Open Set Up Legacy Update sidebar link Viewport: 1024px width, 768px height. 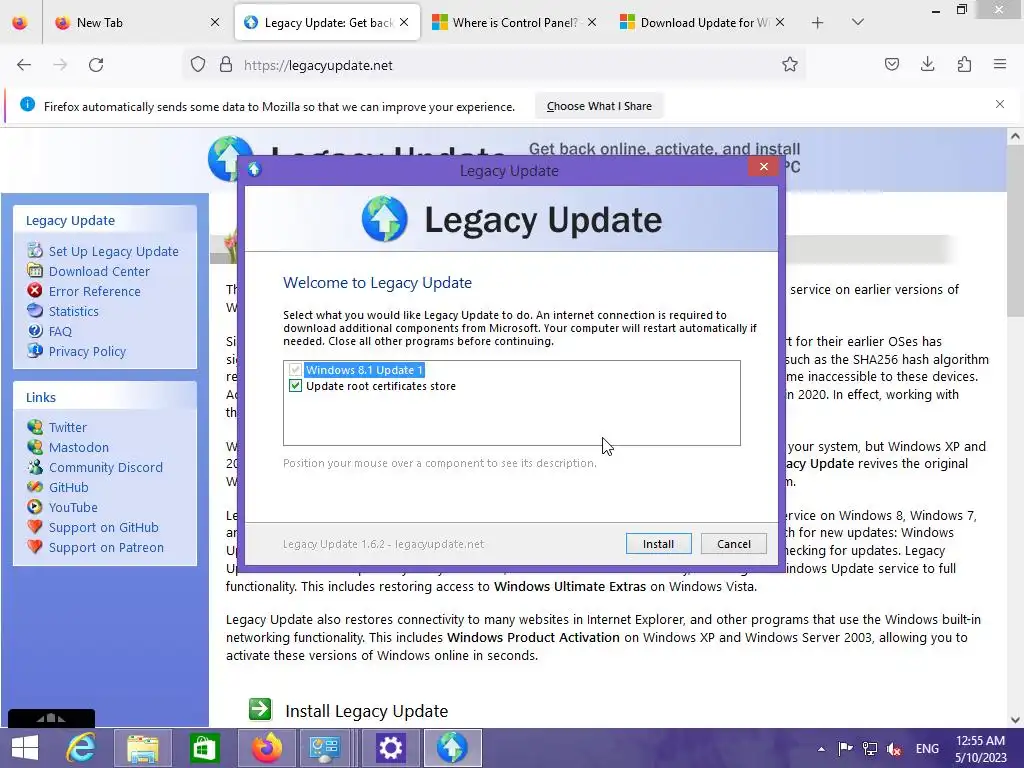coord(113,251)
